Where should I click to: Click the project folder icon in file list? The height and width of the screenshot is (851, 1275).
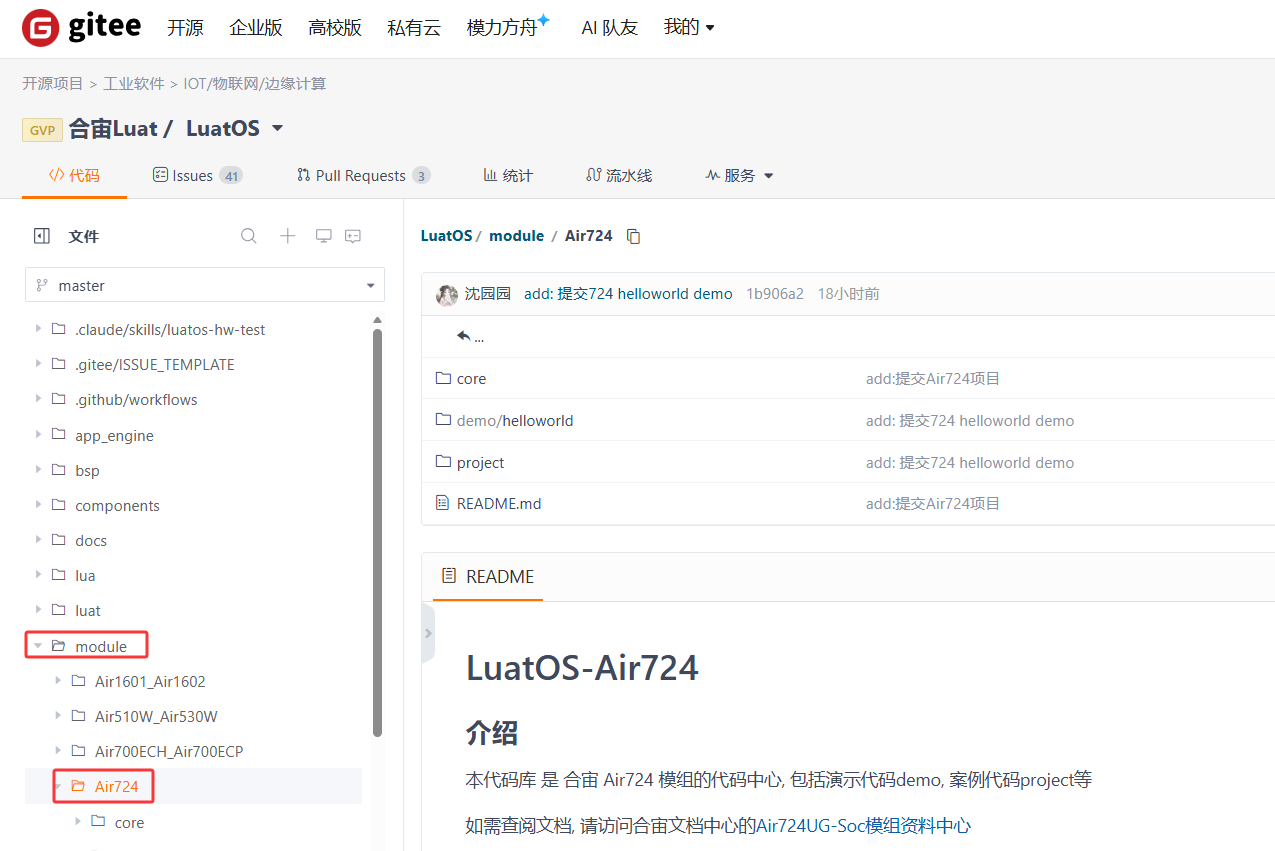[x=444, y=462]
